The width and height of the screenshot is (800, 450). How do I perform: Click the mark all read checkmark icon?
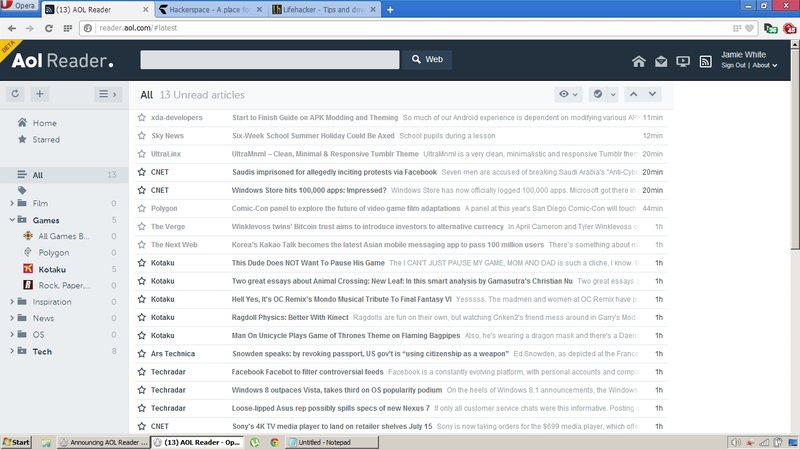(597, 94)
